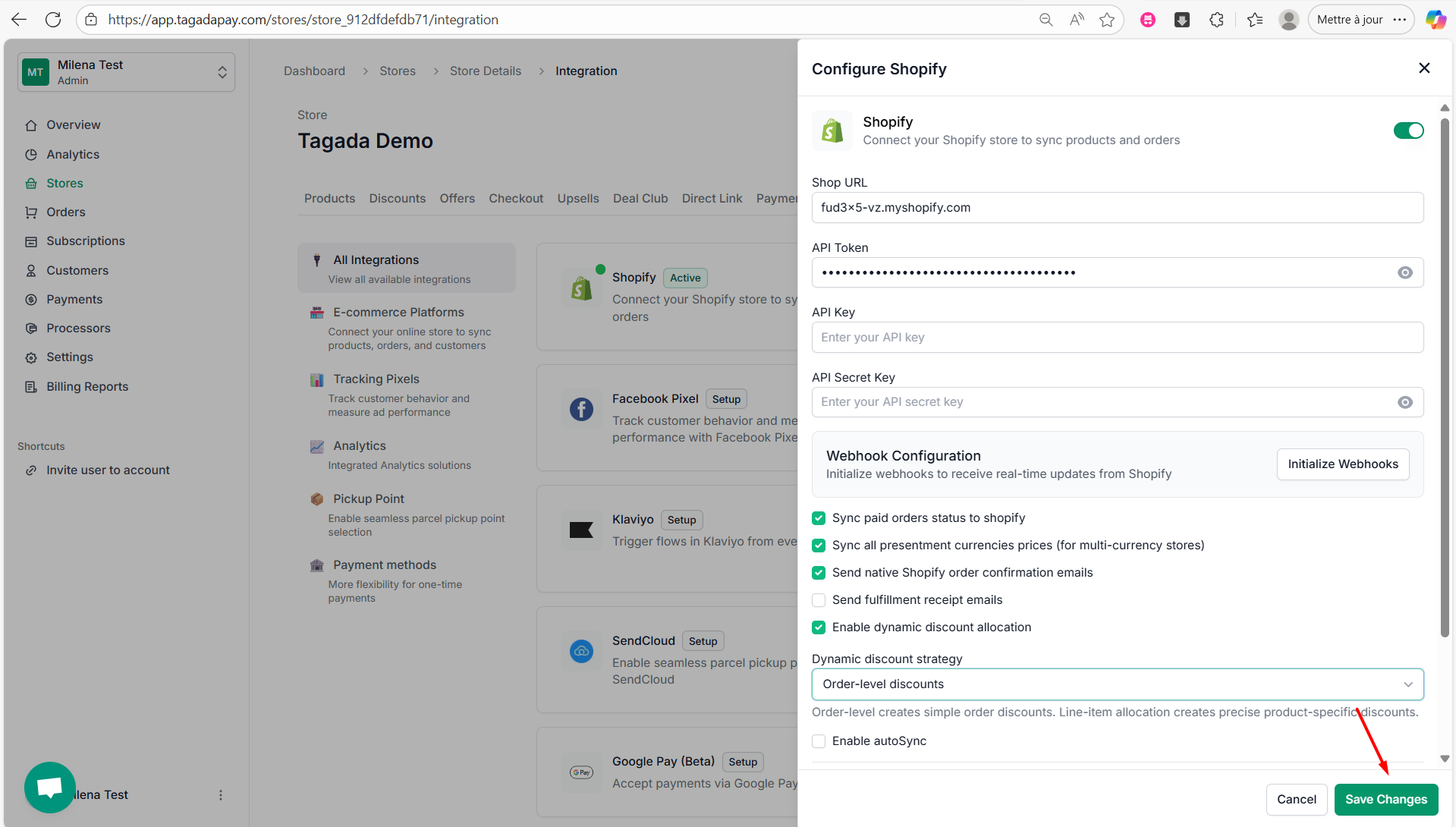The image size is (1456, 827).
Task: Open the Upsells tab
Action: tap(578, 198)
